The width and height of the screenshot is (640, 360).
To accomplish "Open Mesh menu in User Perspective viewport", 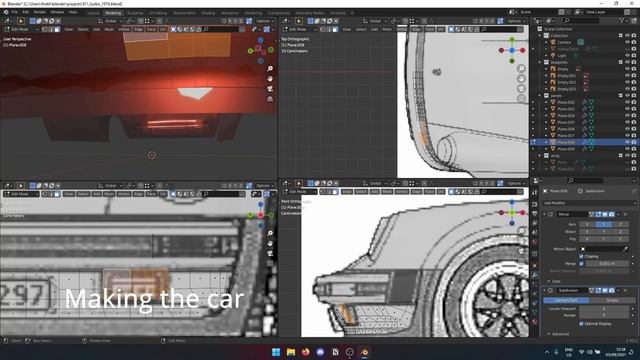I will [x=109, y=29].
